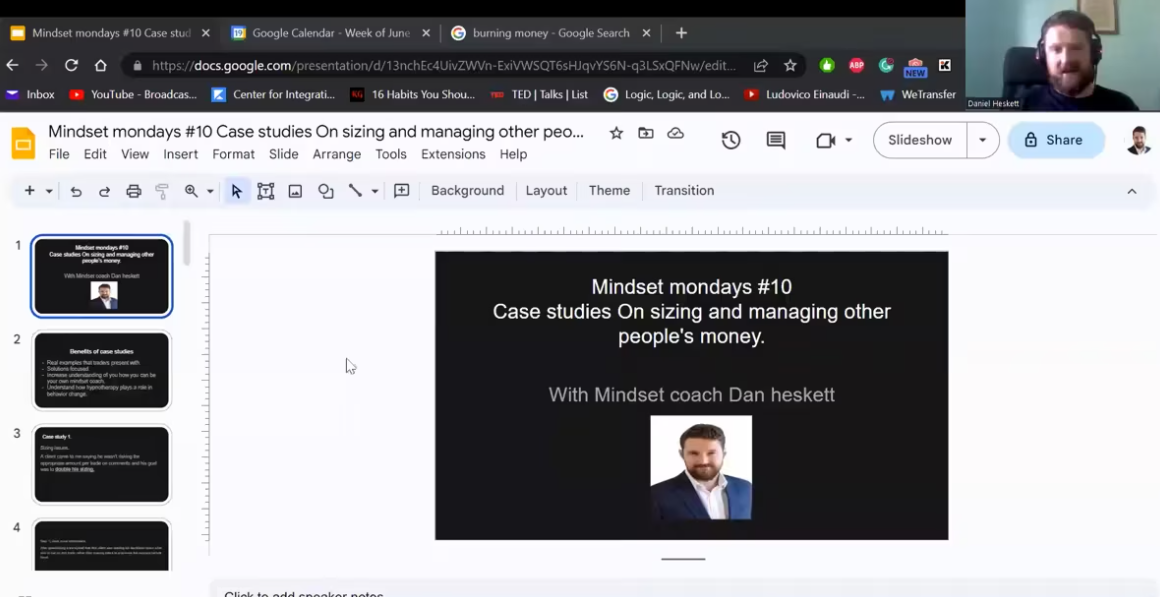Choose the select cursor tool
The height and width of the screenshot is (597, 1160).
pos(237,191)
